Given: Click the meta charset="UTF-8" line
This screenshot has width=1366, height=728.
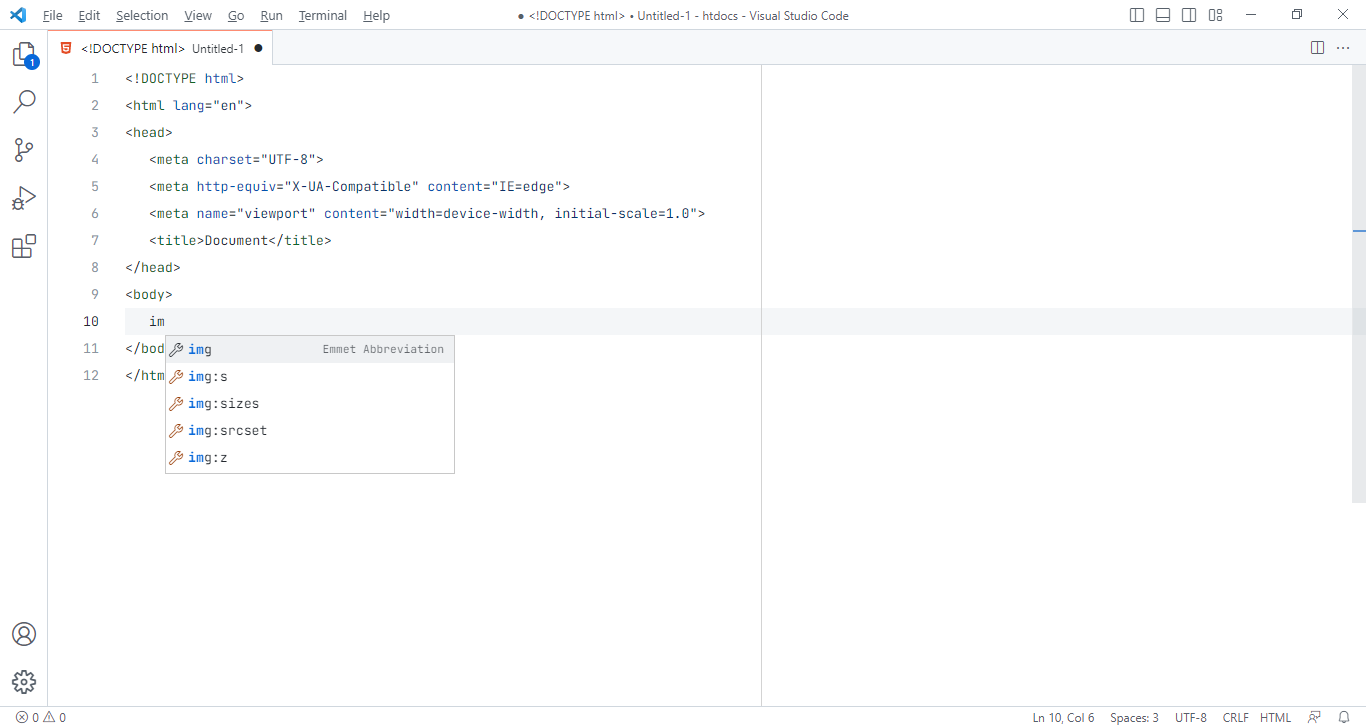Looking at the screenshot, I should tap(237, 159).
